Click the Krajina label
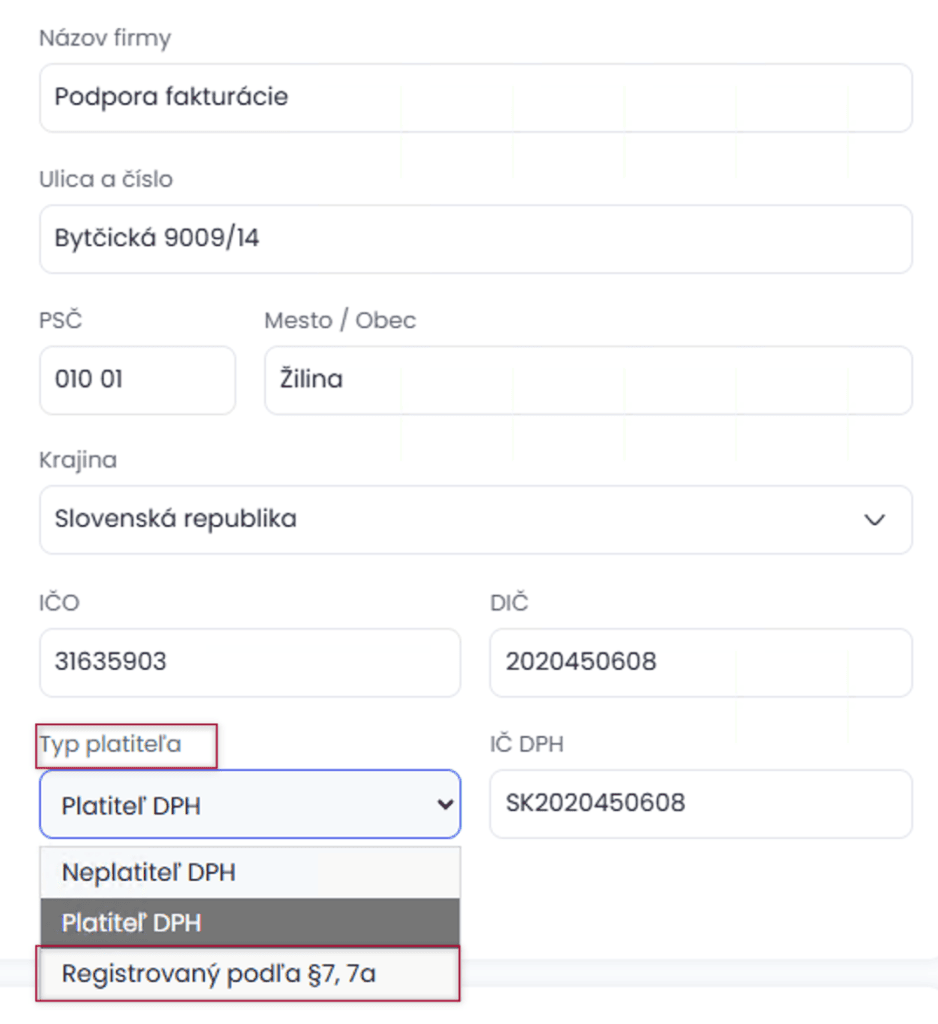 [x=77, y=460]
